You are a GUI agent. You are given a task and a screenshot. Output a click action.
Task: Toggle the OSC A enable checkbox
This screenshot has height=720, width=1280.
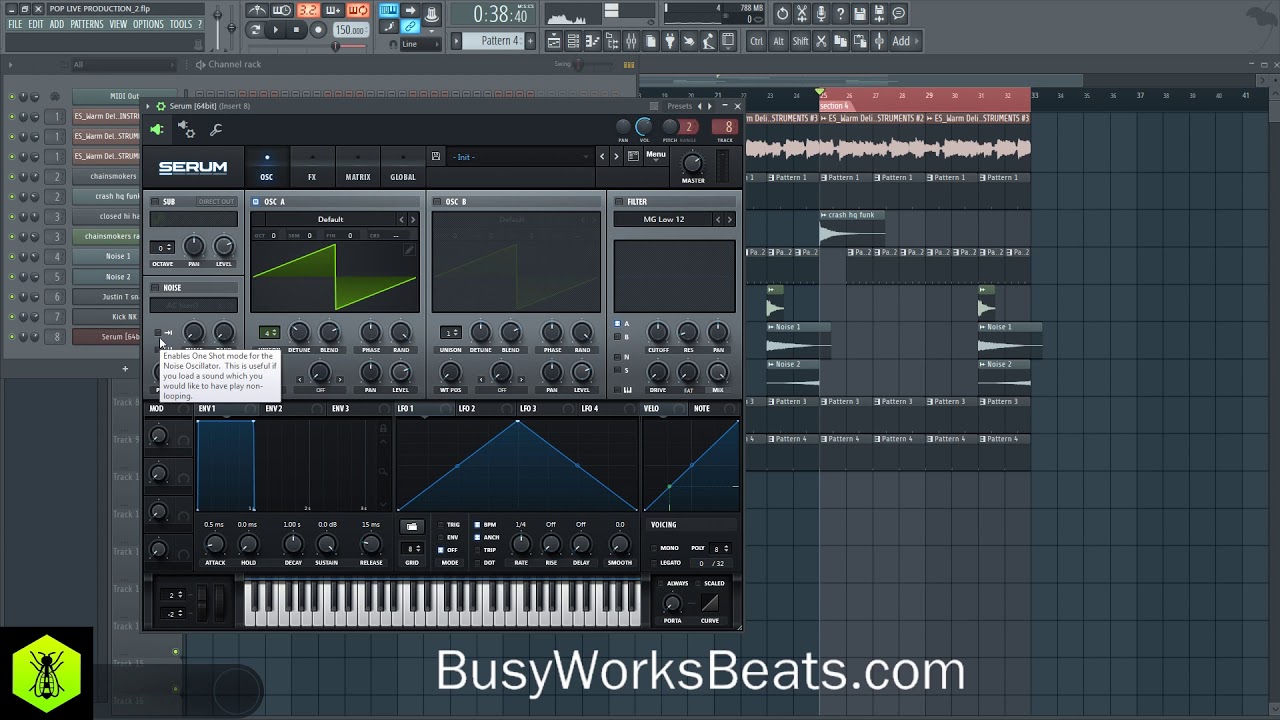coord(256,202)
